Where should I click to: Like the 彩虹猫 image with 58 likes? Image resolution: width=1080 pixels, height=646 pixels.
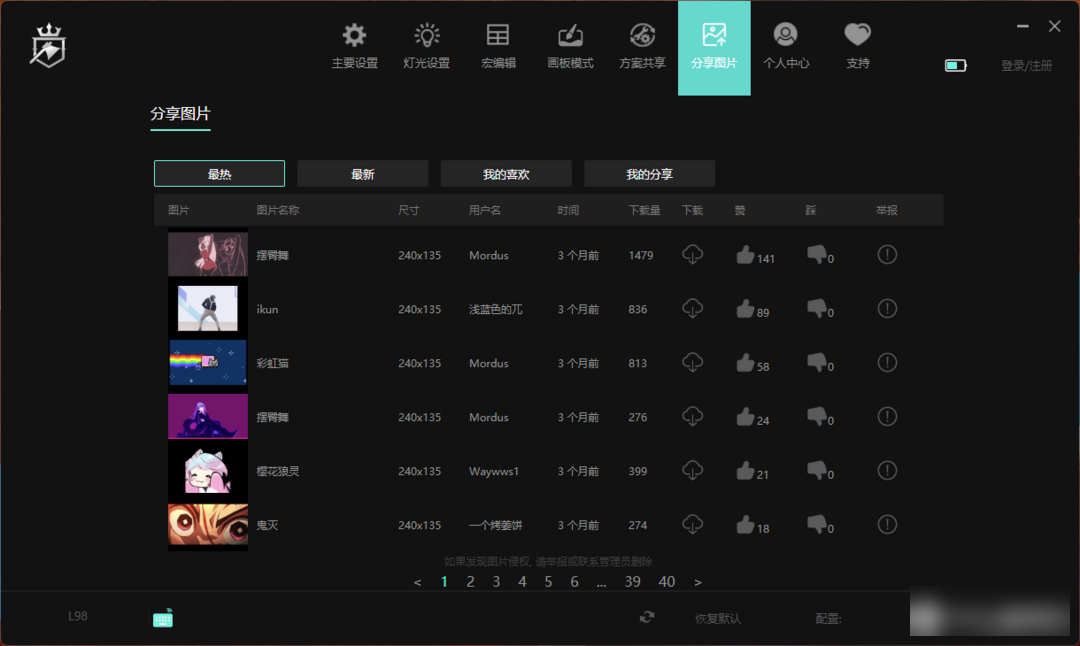click(745, 363)
